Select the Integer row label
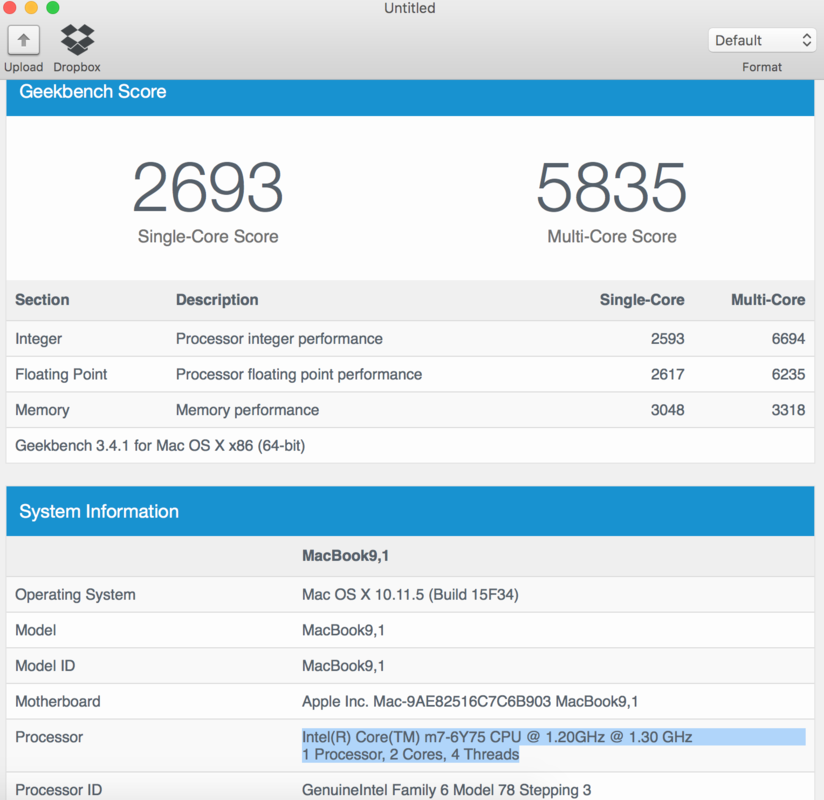Image resolution: width=824 pixels, height=800 pixels. (x=38, y=339)
